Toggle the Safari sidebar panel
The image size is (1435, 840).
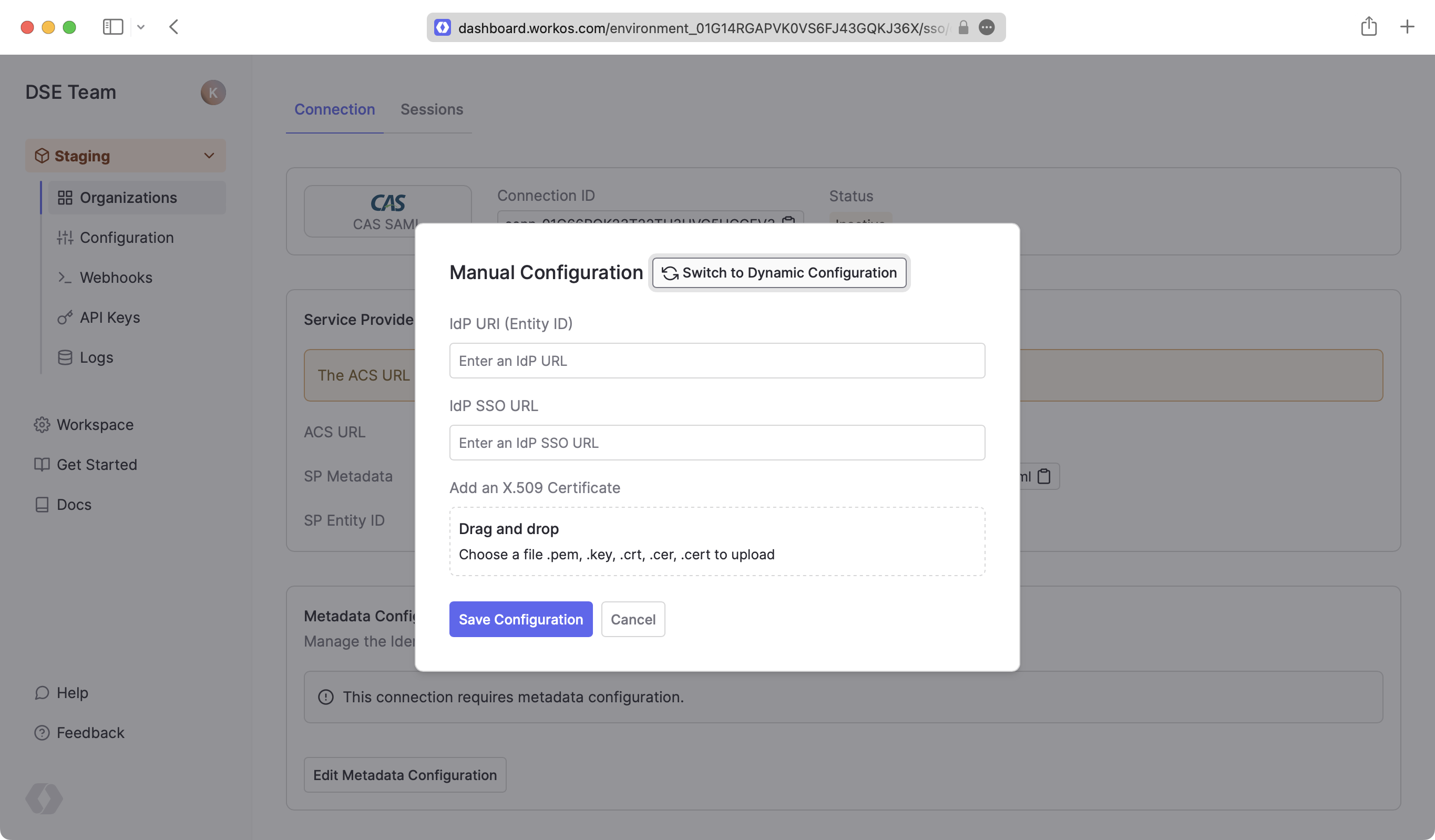pos(112,27)
